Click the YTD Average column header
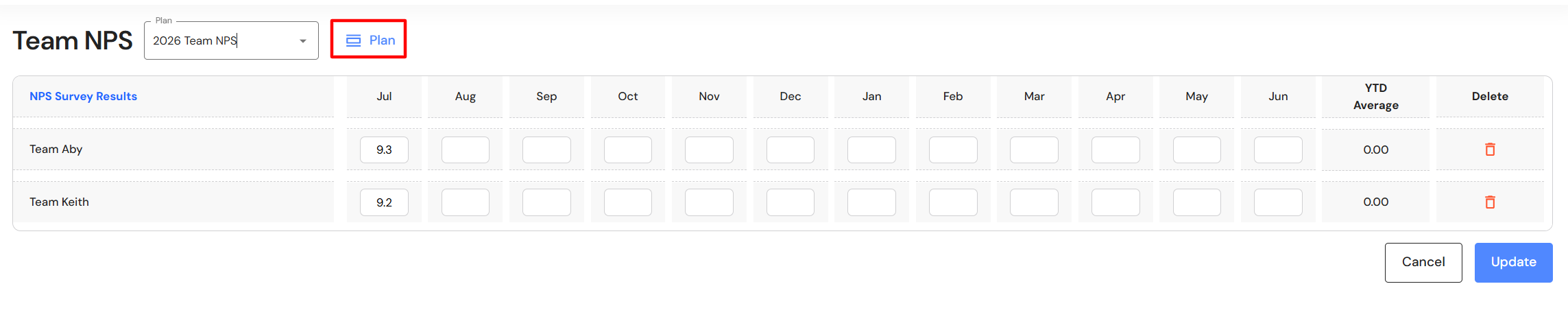Screen dimensions: 1568x319 (x=1375, y=97)
